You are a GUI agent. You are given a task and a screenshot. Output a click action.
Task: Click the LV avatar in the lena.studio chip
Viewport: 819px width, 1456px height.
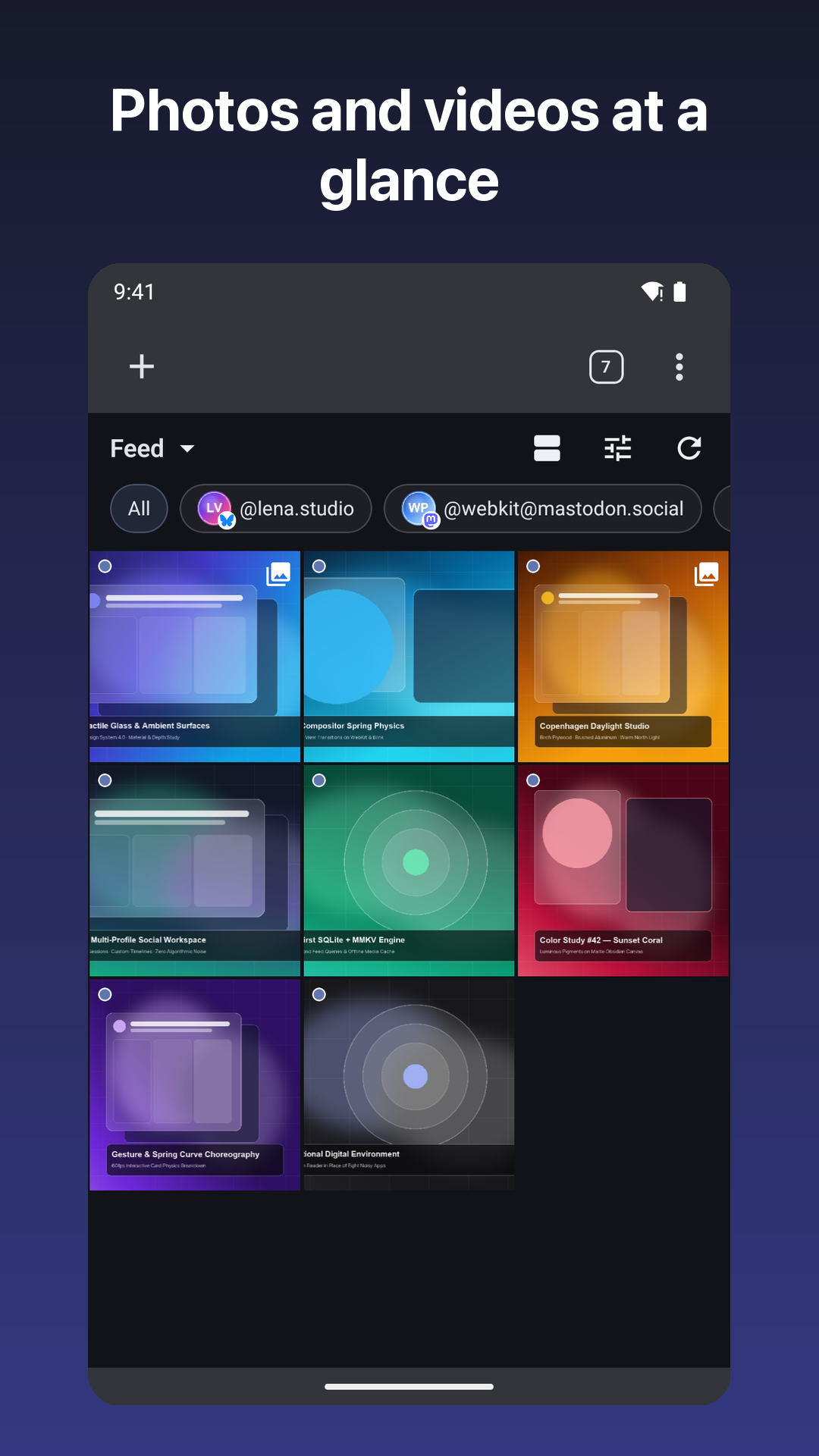pos(215,508)
